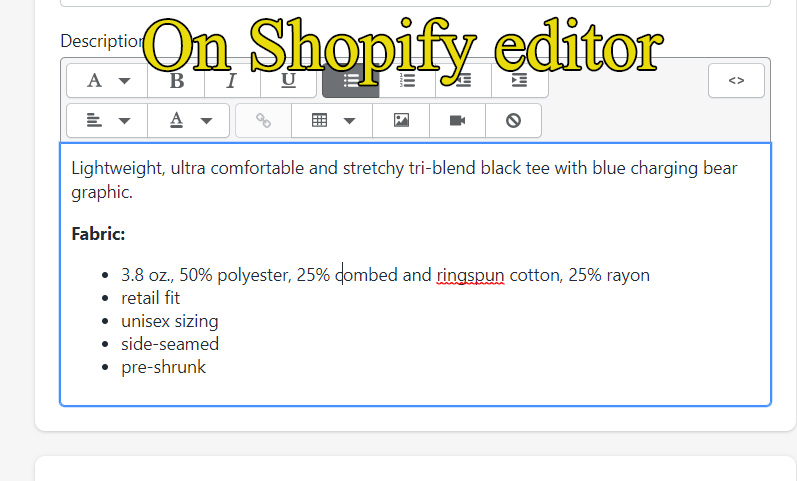Click the 'unisex sizing' bullet item

169,321
